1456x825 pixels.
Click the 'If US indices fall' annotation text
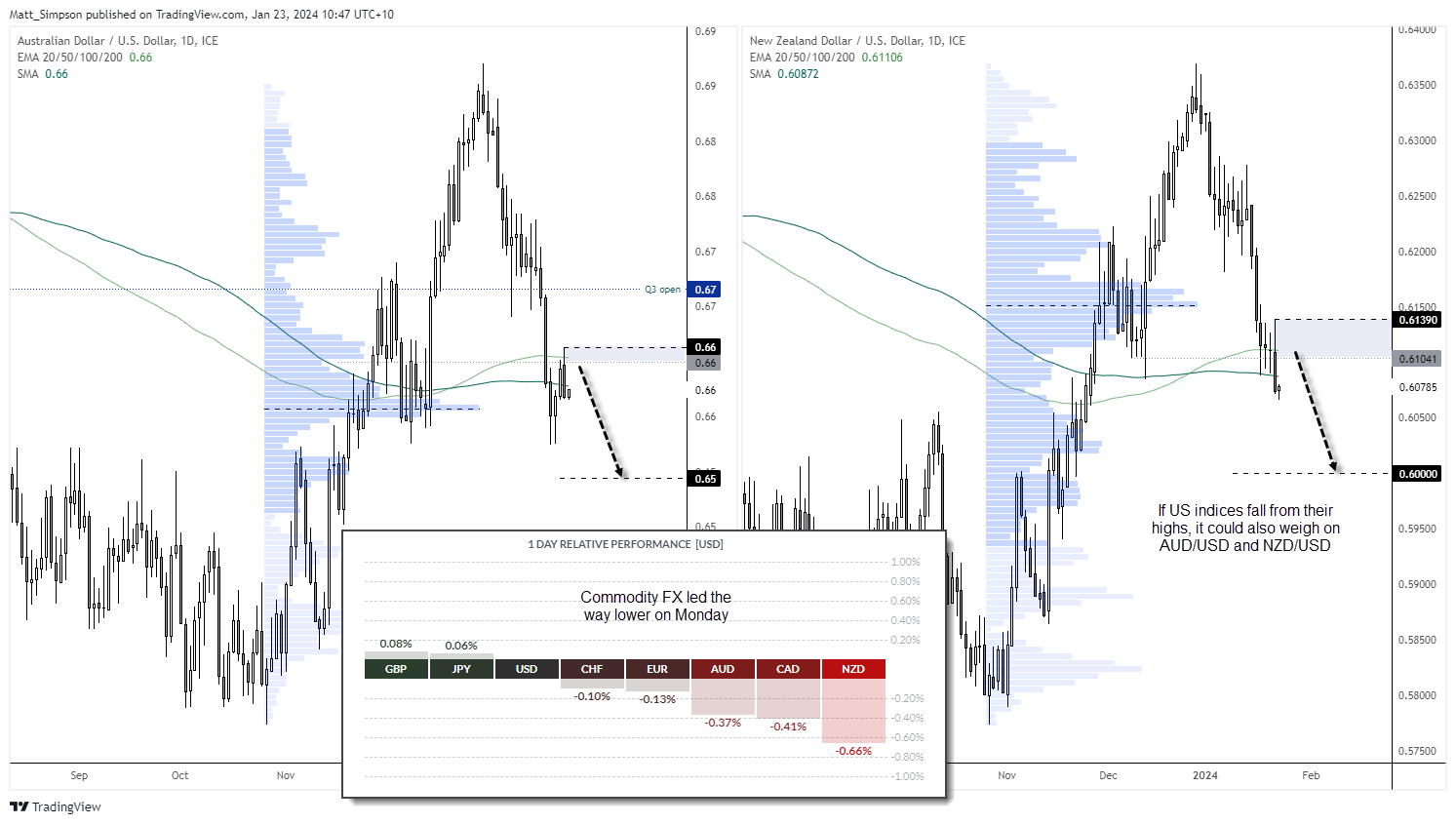click(1244, 528)
